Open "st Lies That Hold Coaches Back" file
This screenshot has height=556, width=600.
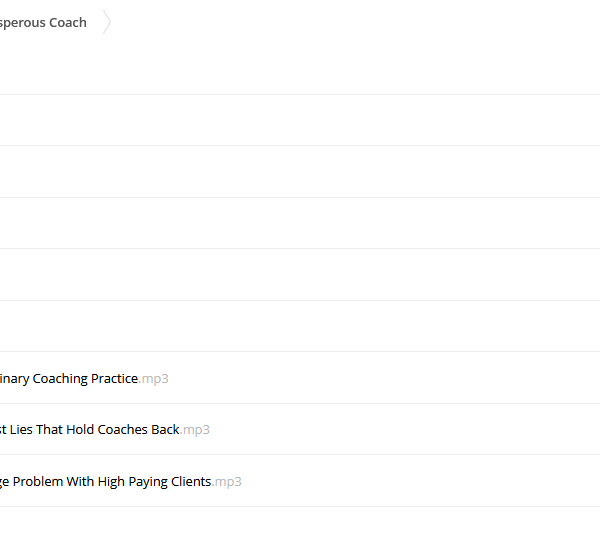pyautogui.click(x=90, y=429)
